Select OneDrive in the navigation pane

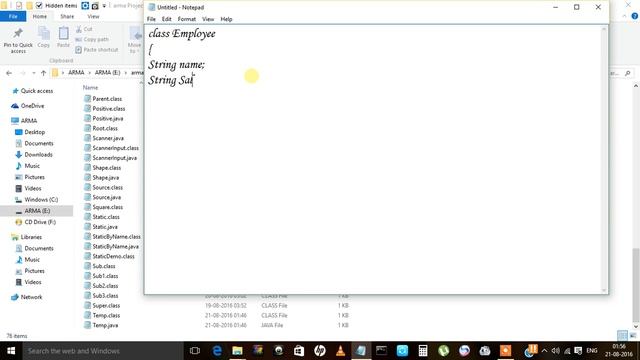(32, 106)
